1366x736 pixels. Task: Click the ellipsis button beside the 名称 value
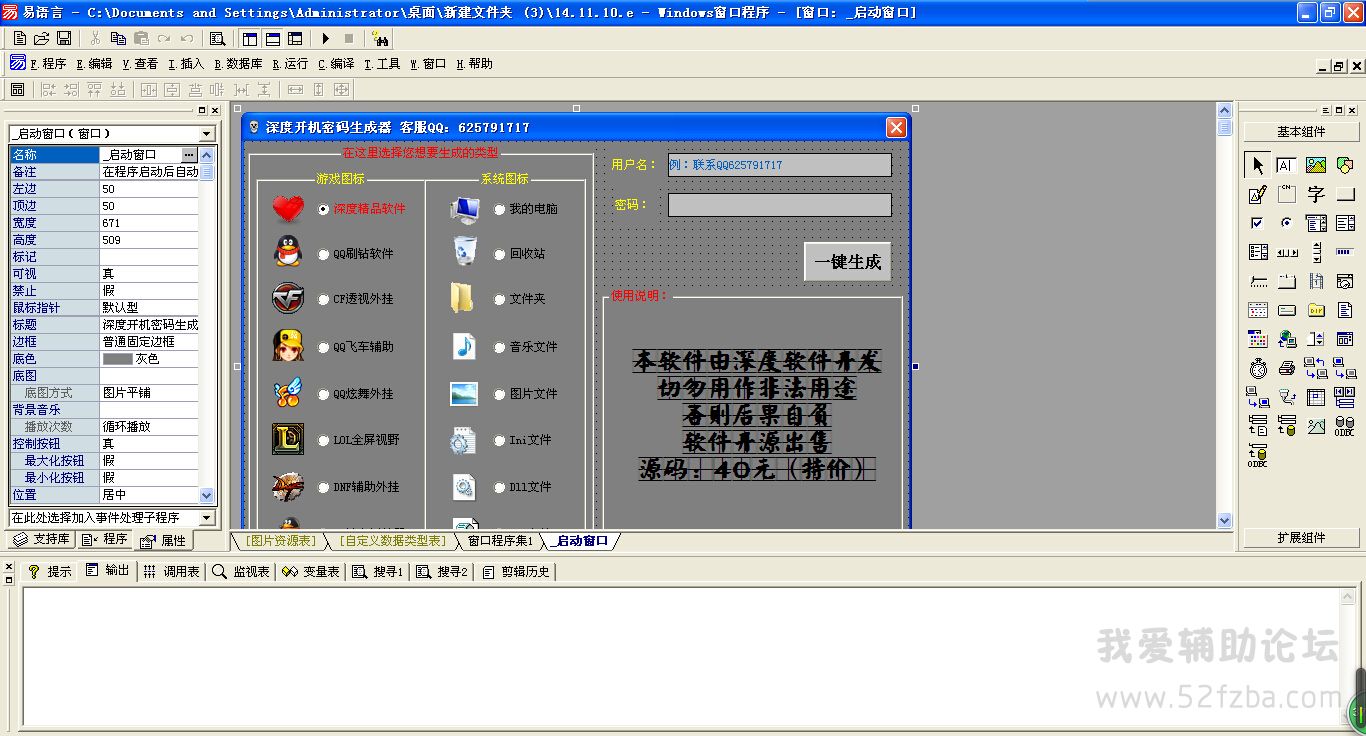click(x=189, y=155)
